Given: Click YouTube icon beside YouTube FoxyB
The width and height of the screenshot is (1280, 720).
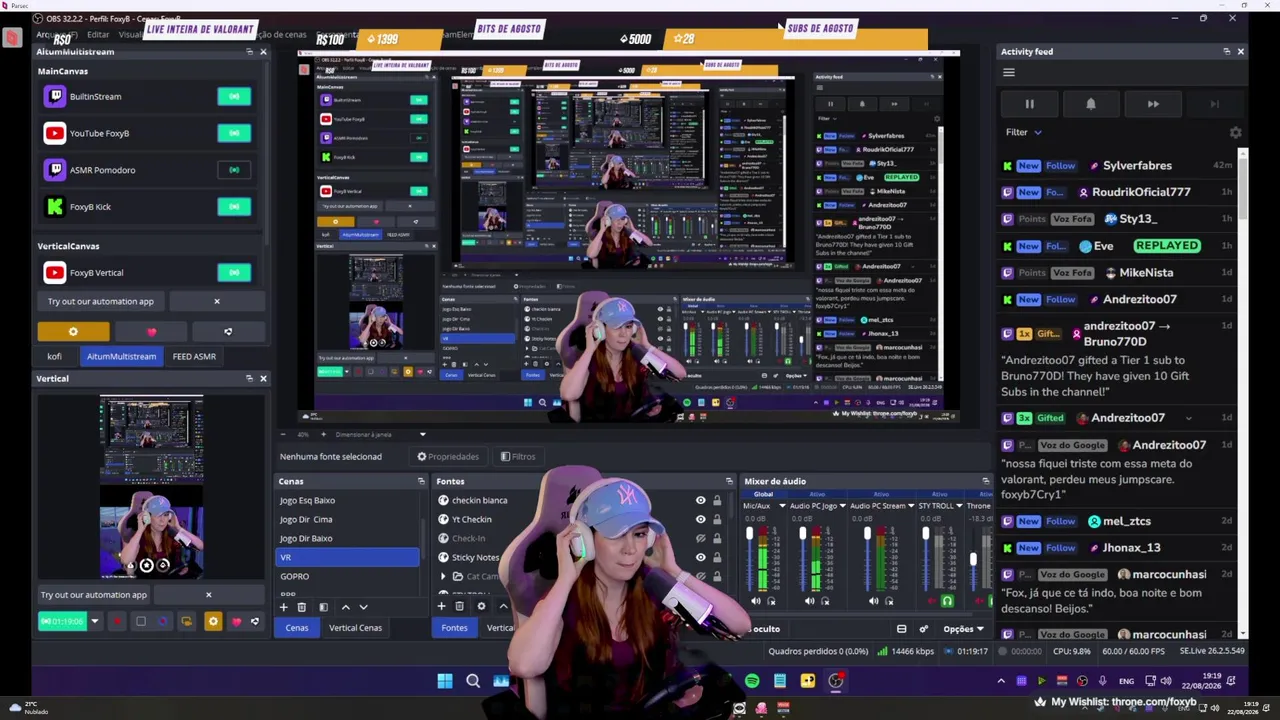Looking at the screenshot, I should 55,133.
